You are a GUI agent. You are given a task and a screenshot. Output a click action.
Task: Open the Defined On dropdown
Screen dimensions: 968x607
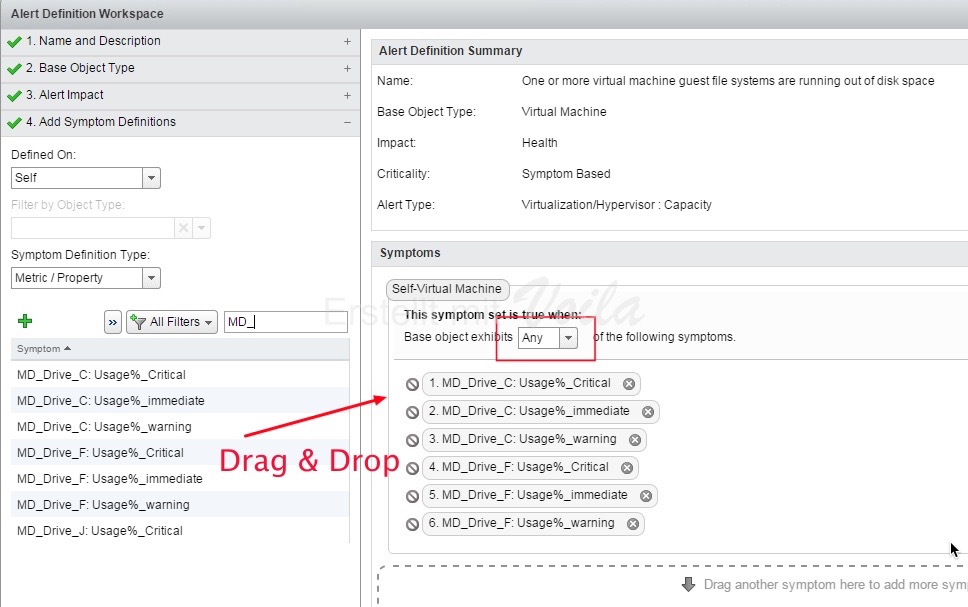coord(151,178)
